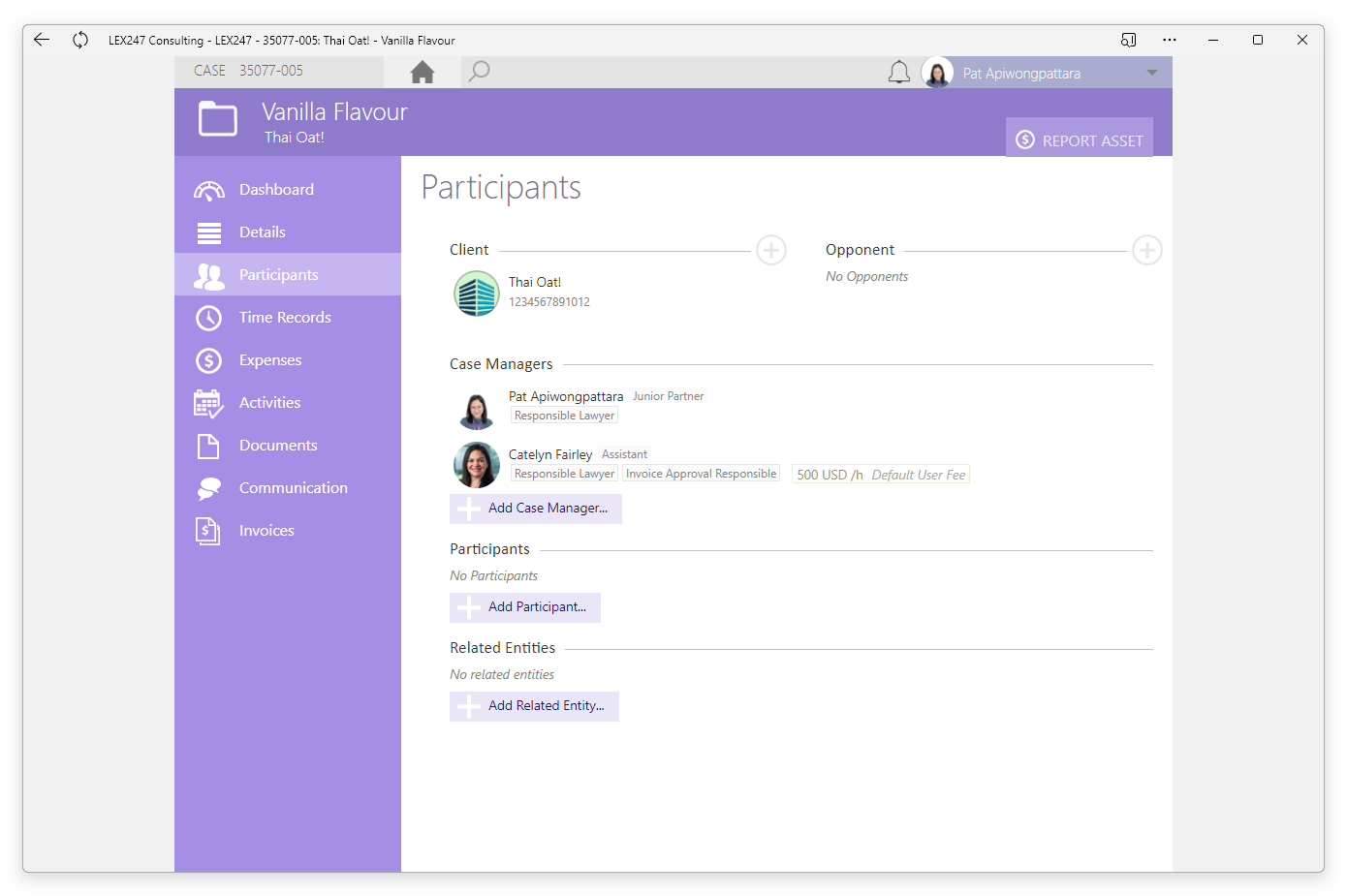
Task: Click the Communication speech bubble icon
Action: click(x=209, y=489)
